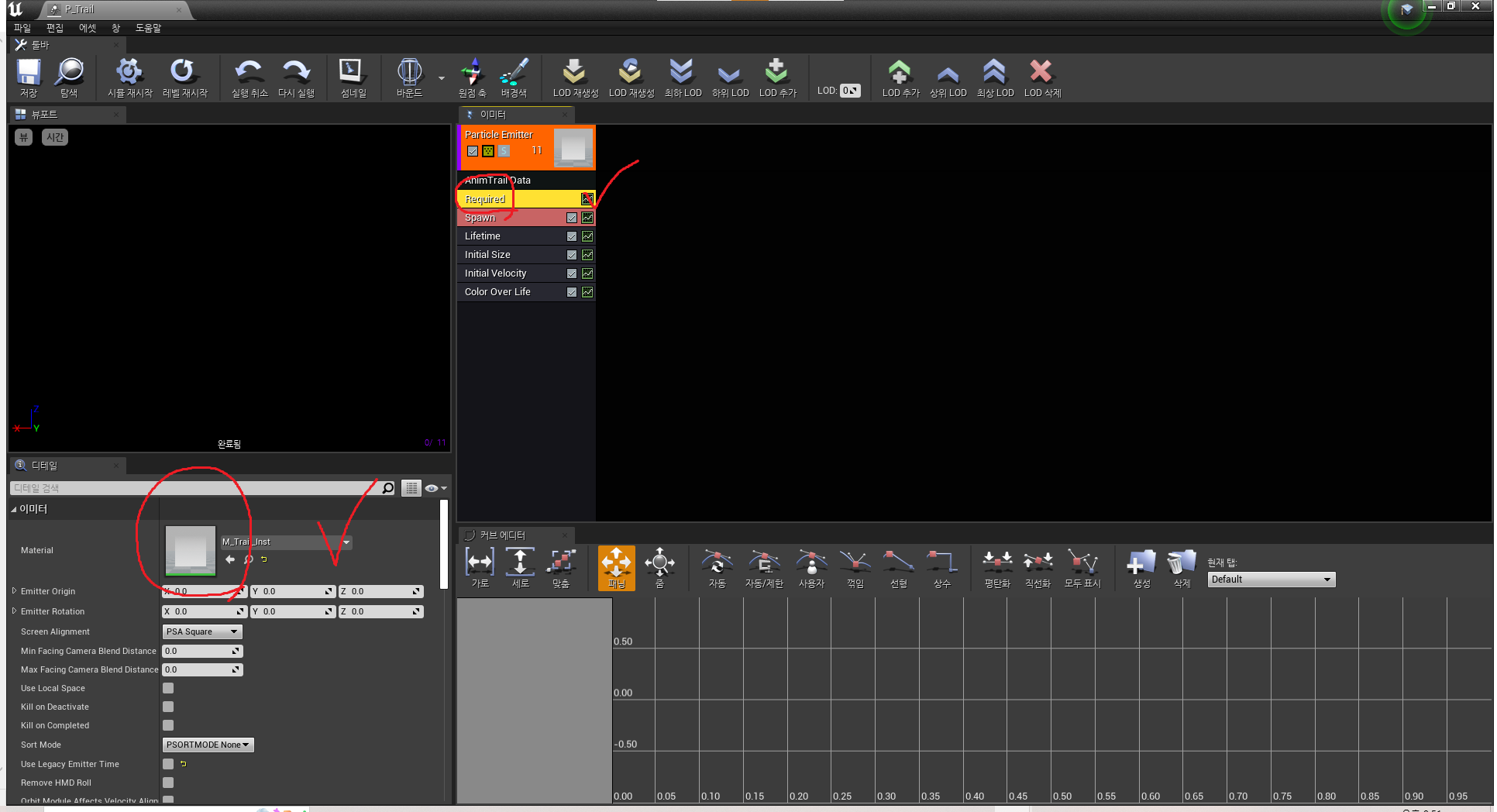Save the particle system with 저장
1497x812 pixels.
pyautogui.click(x=29, y=78)
